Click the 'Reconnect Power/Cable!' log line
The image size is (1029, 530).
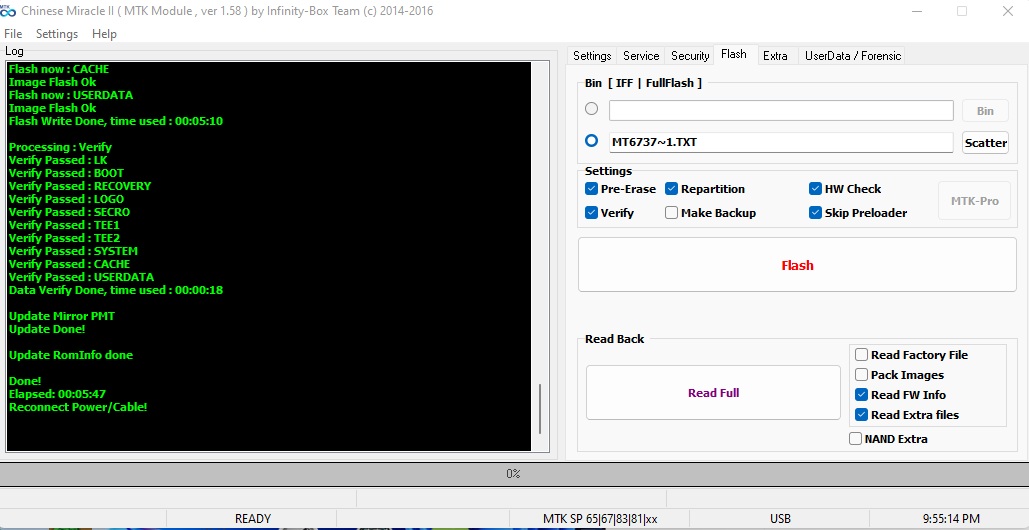coord(78,407)
